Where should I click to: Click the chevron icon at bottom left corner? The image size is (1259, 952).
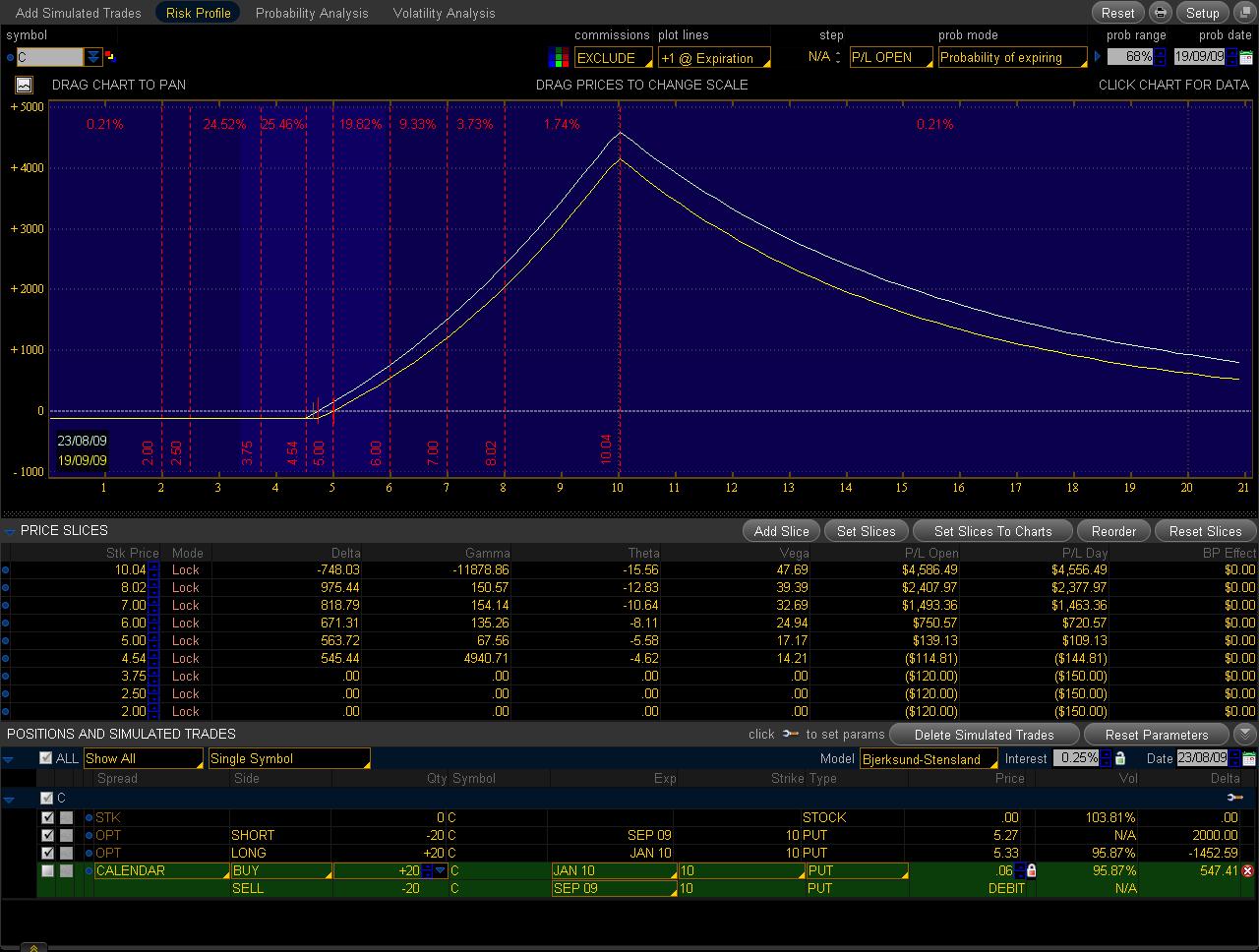point(33,947)
